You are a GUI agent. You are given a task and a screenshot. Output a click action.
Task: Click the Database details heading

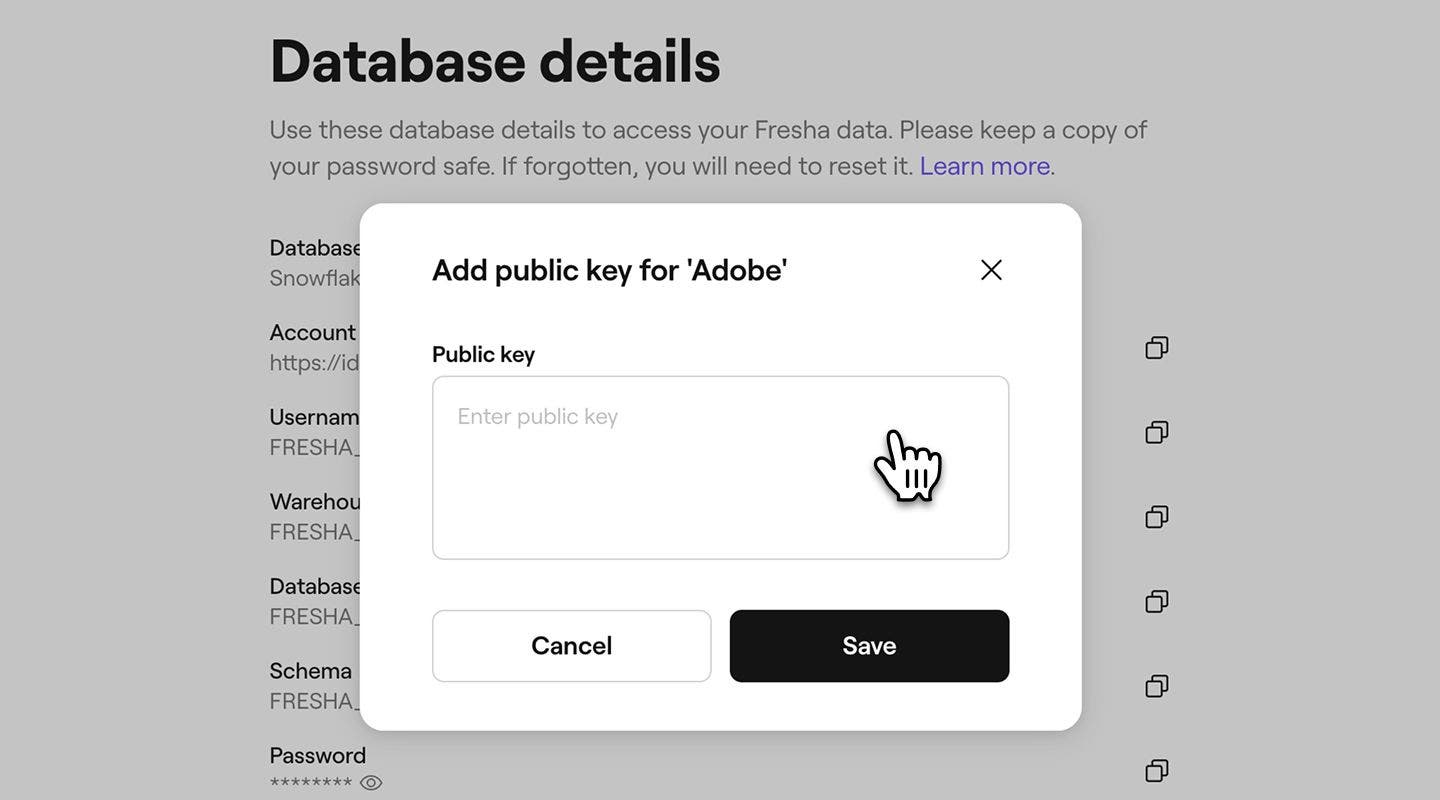tap(495, 61)
